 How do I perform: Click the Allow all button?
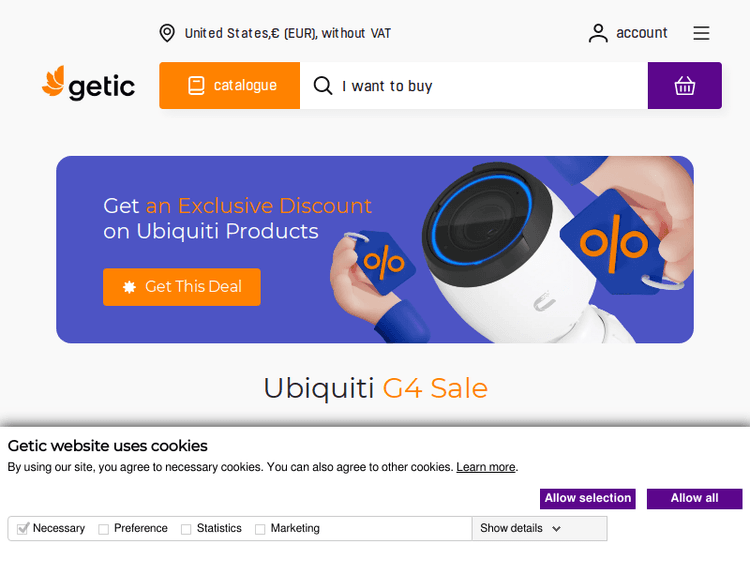(x=695, y=498)
